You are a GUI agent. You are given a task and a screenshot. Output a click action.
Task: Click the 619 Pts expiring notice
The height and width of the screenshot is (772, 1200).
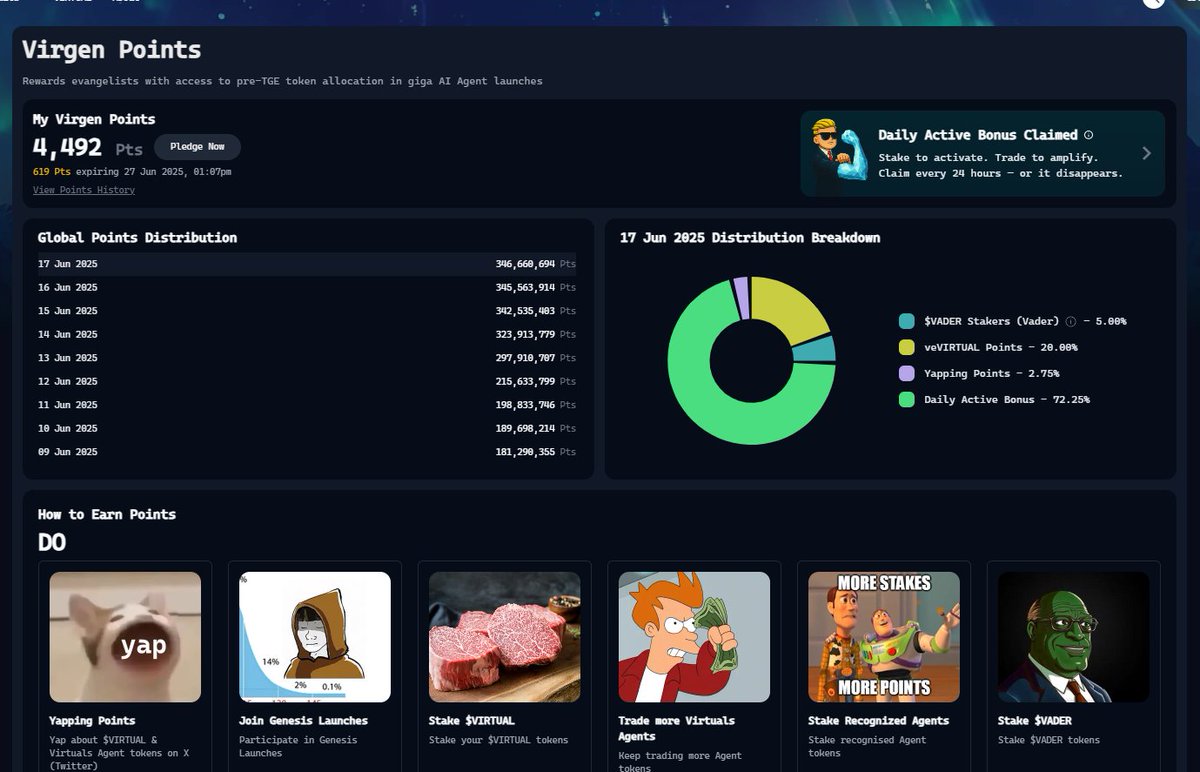[132, 172]
